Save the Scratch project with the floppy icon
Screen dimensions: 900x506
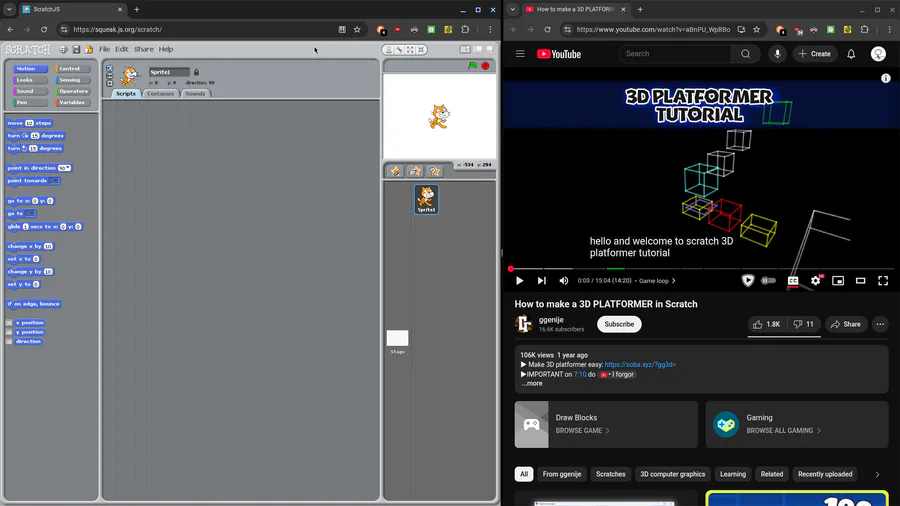[76, 49]
